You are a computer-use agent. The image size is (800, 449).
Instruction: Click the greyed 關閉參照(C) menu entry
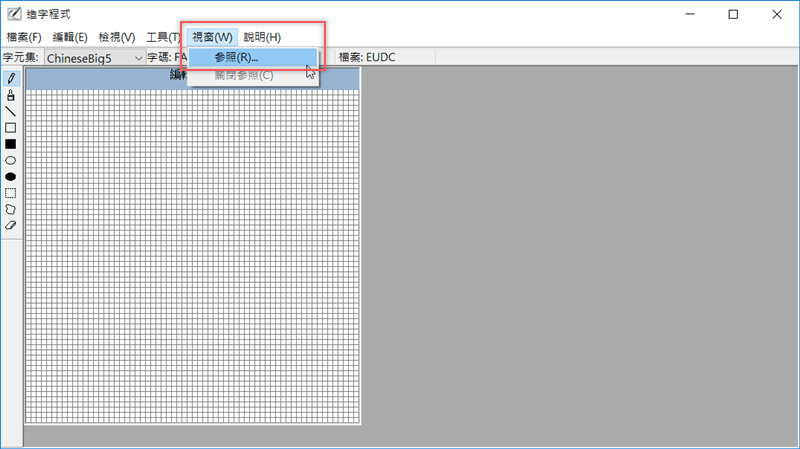click(253, 76)
